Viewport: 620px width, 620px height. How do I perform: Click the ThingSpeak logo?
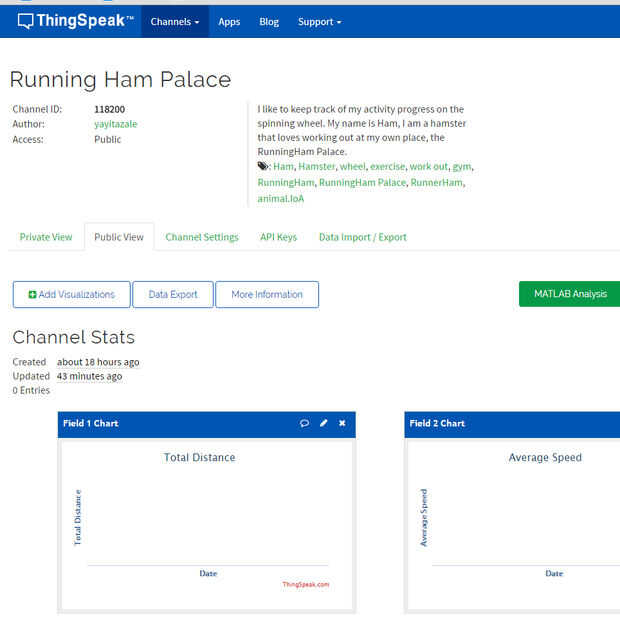click(x=76, y=21)
